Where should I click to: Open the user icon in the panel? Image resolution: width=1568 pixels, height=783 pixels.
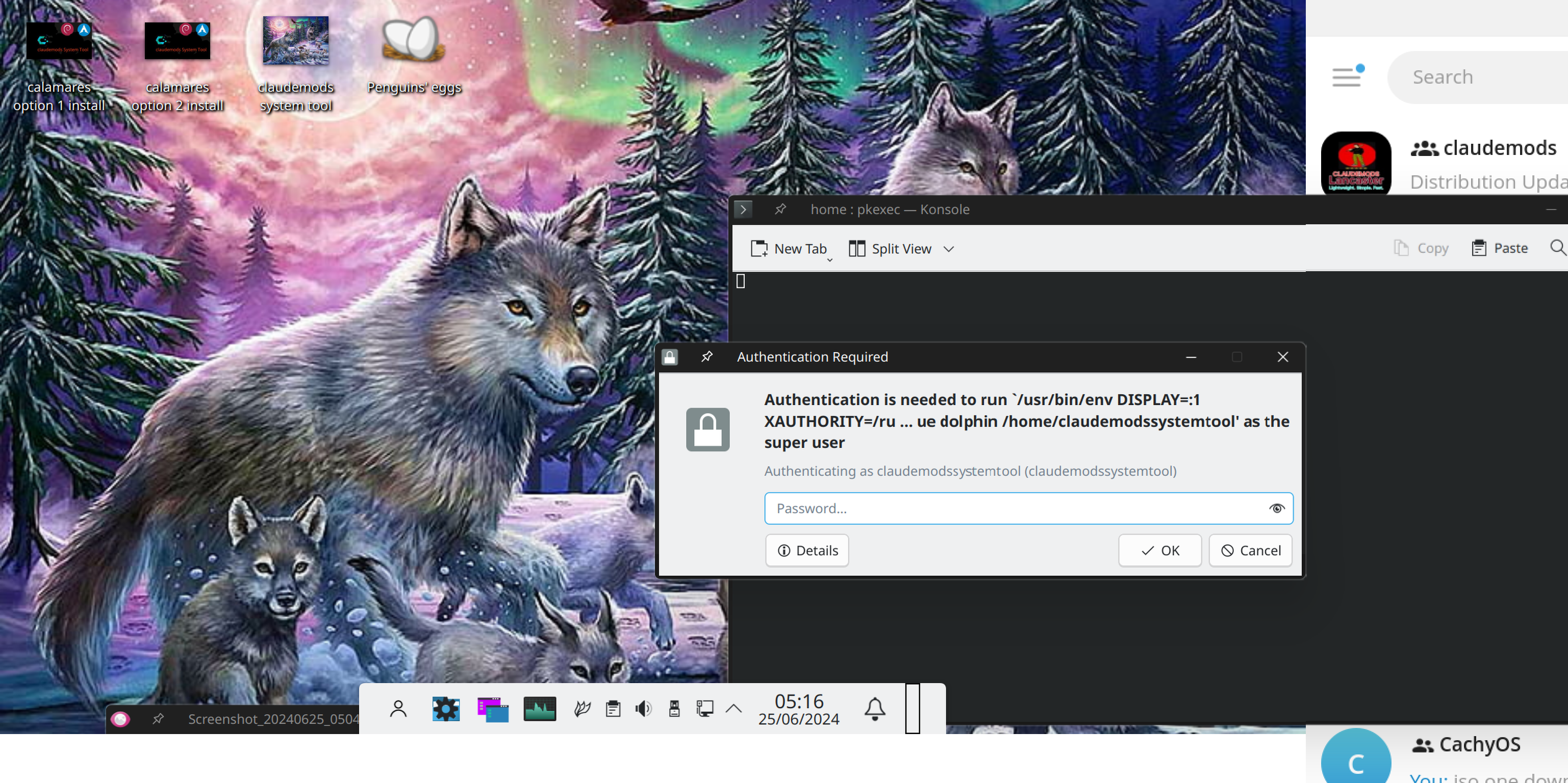pyautogui.click(x=398, y=709)
